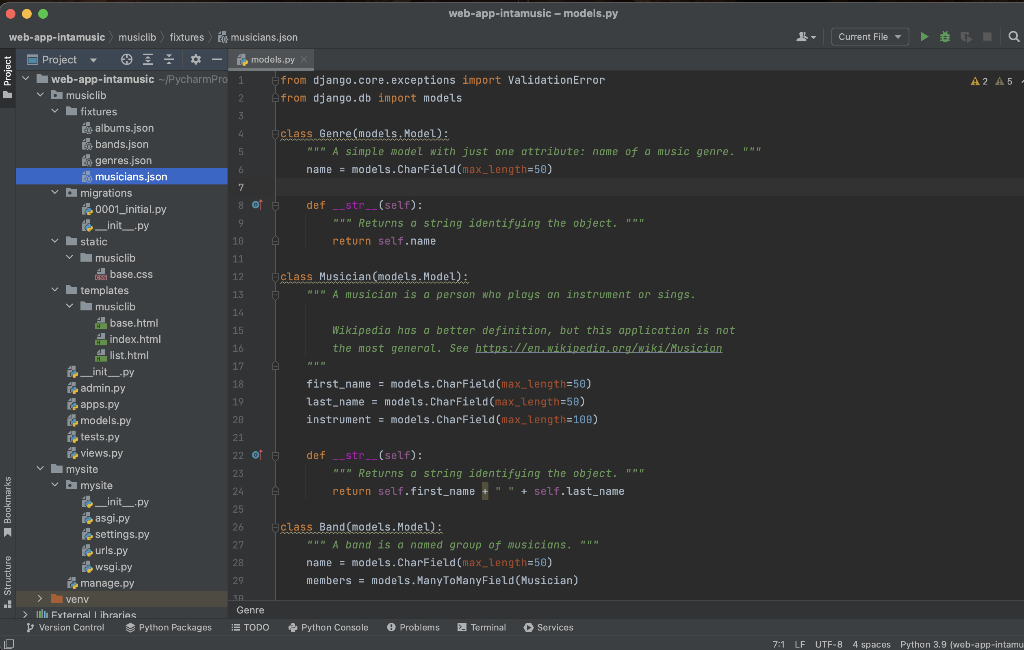Open Search Everywhere magnifying glass

(x=1013, y=37)
